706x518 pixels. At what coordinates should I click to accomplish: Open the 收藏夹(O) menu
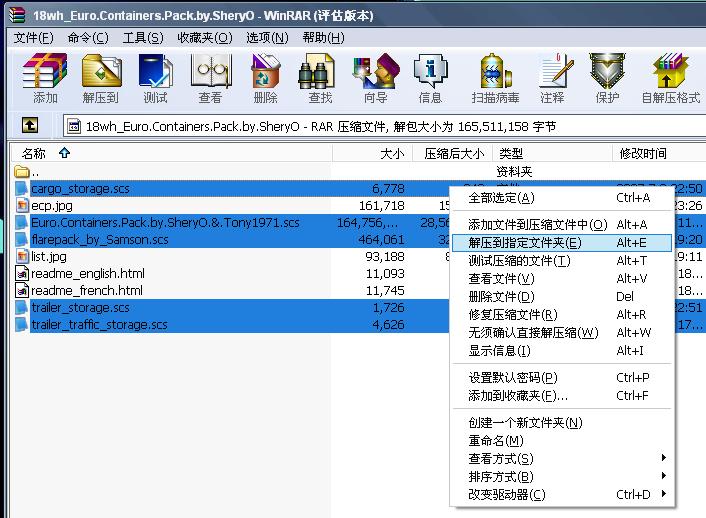click(205, 37)
